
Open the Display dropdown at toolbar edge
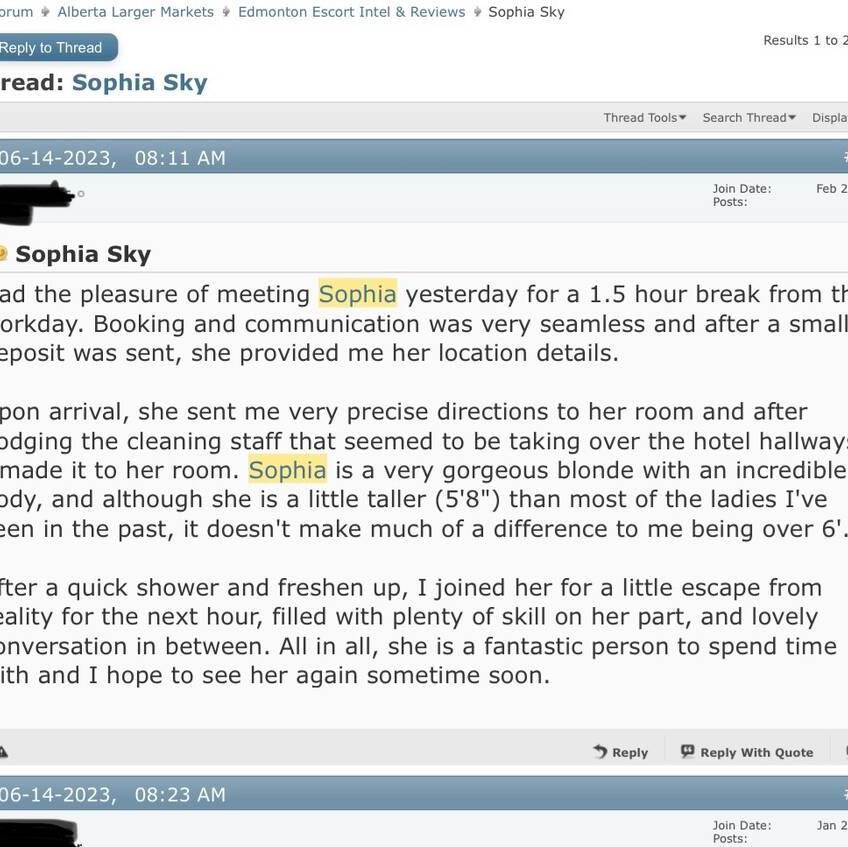(x=830, y=117)
